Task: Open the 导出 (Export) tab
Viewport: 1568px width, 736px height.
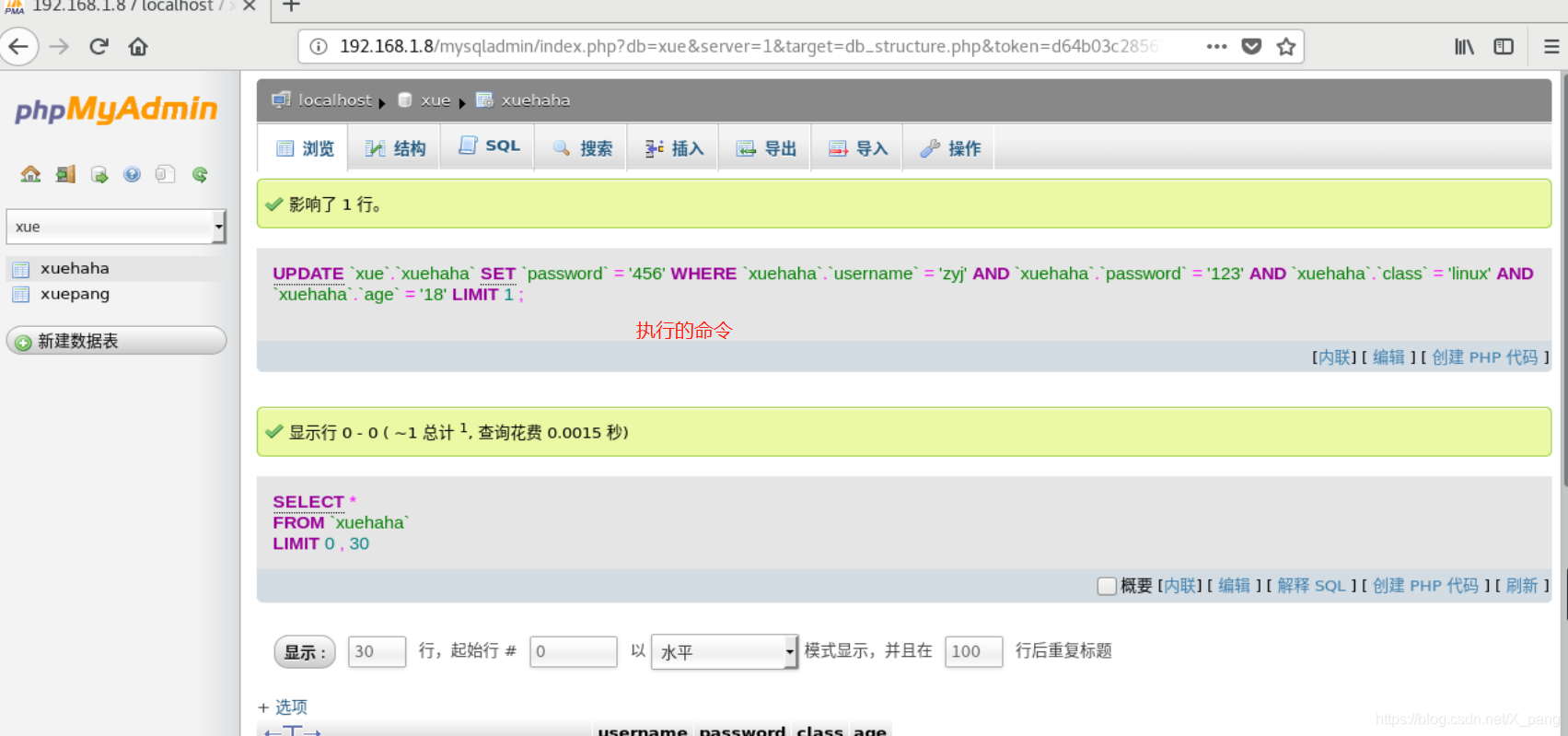Action: click(765, 148)
